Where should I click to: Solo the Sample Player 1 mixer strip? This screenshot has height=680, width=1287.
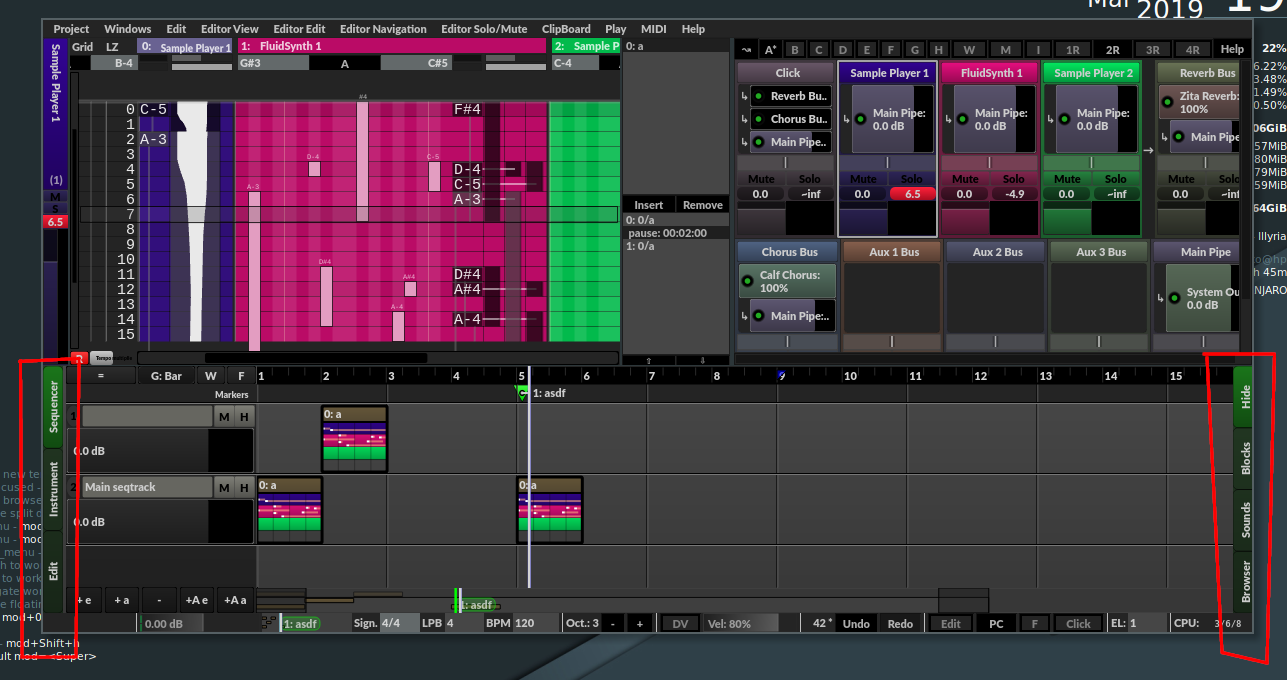click(x=912, y=178)
